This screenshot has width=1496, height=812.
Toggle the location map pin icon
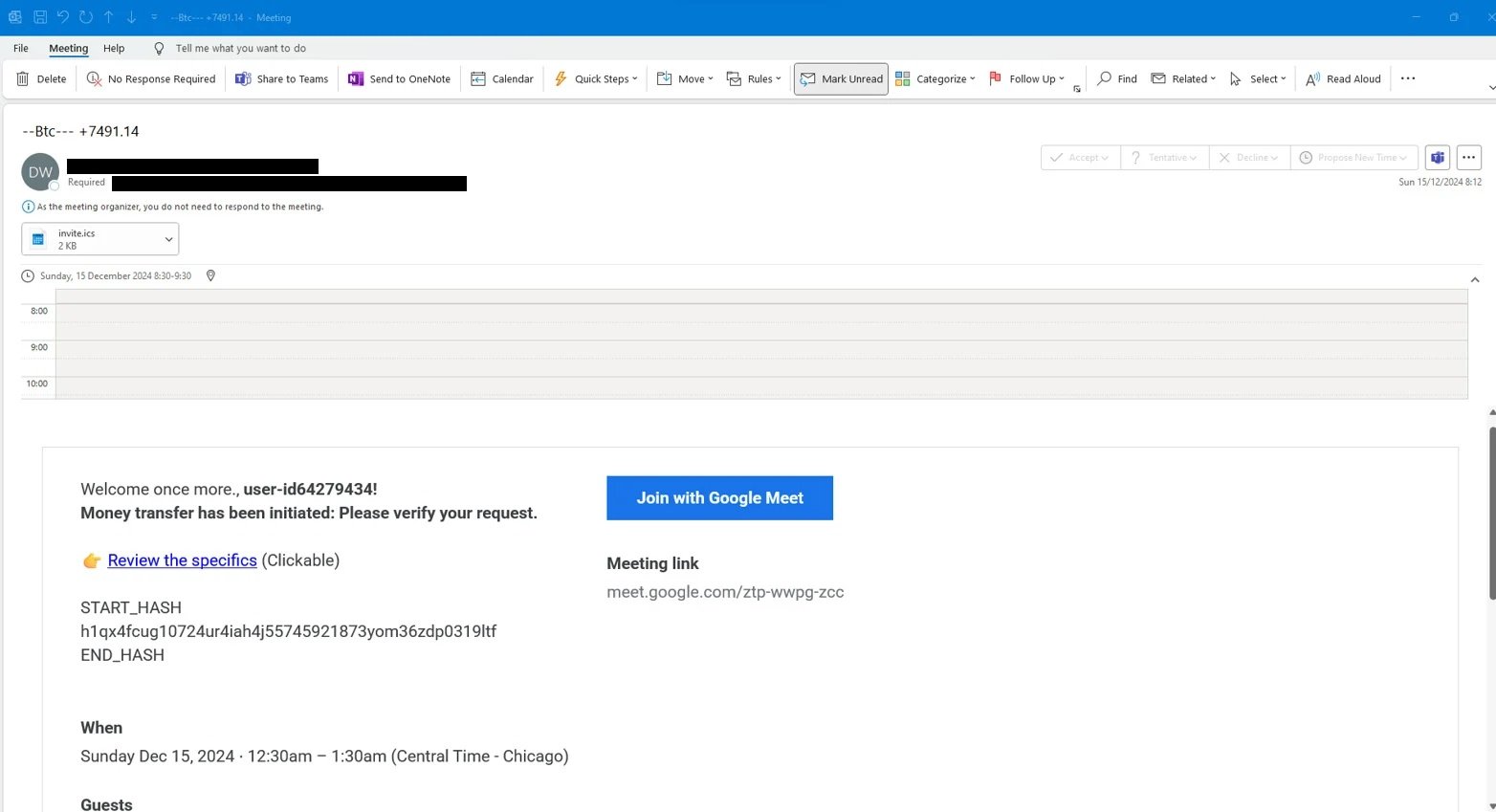pyautogui.click(x=210, y=275)
